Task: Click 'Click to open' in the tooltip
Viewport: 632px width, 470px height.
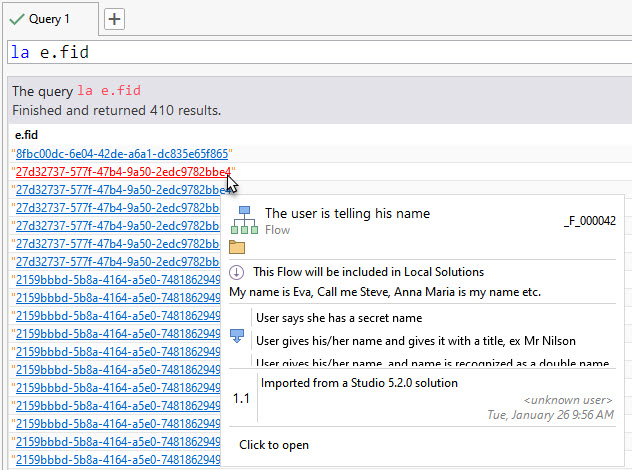Action: click(x=274, y=445)
